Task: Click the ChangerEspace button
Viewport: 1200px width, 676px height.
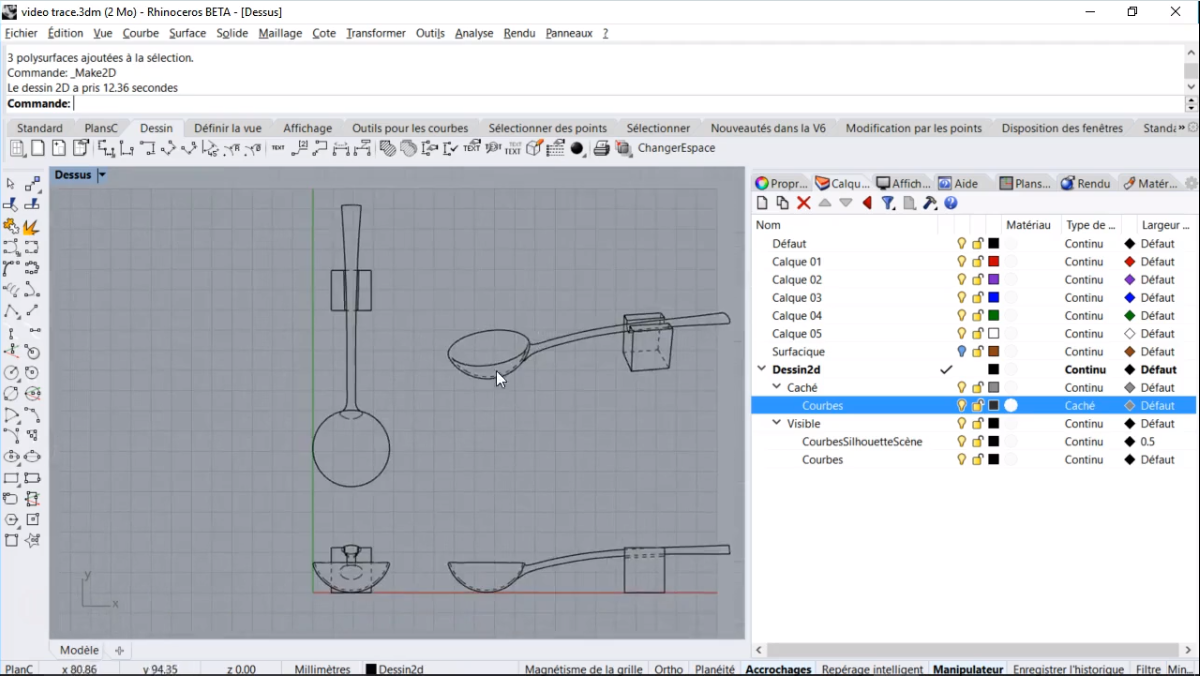Action: point(677,148)
